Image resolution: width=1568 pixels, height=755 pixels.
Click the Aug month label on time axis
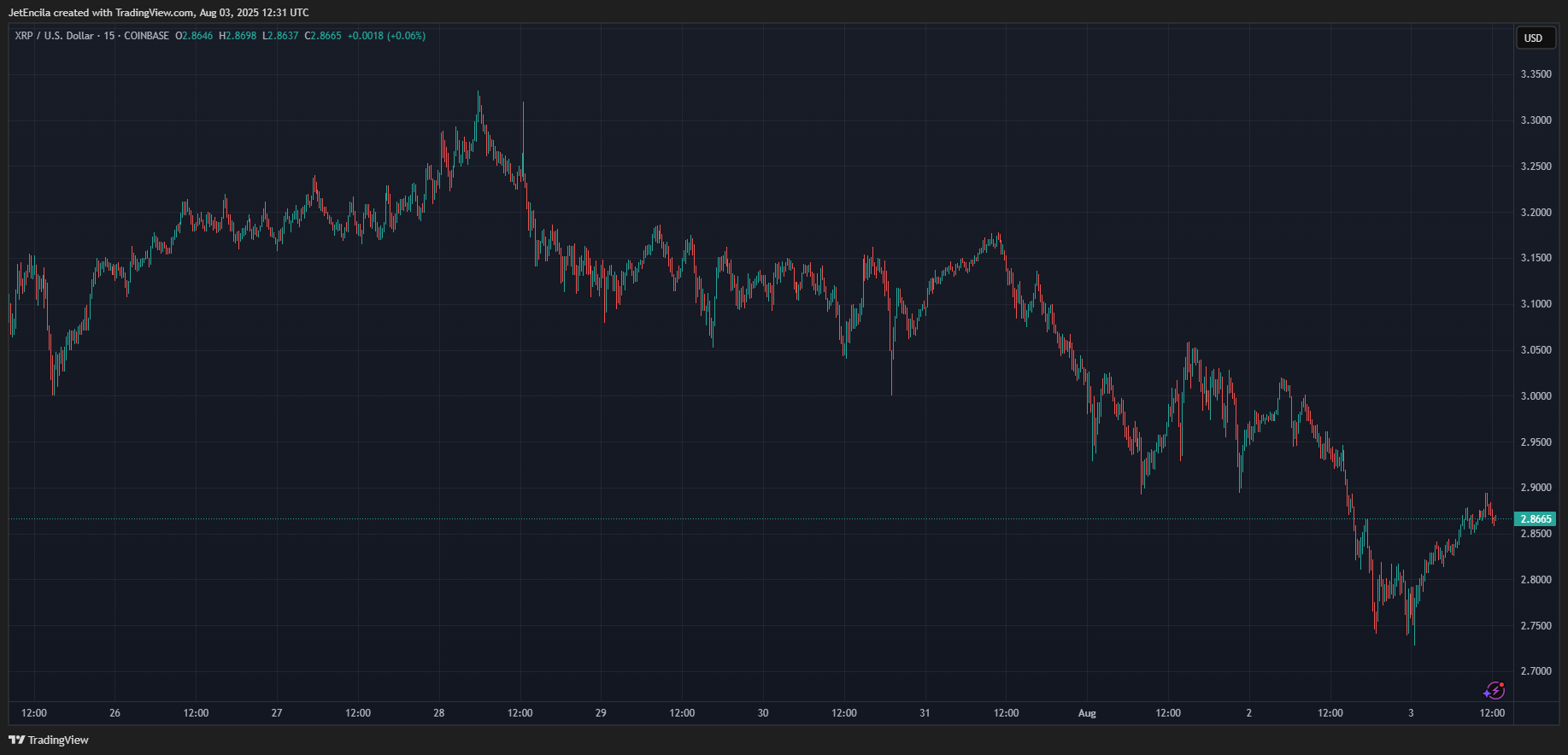[x=1087, y=713]
